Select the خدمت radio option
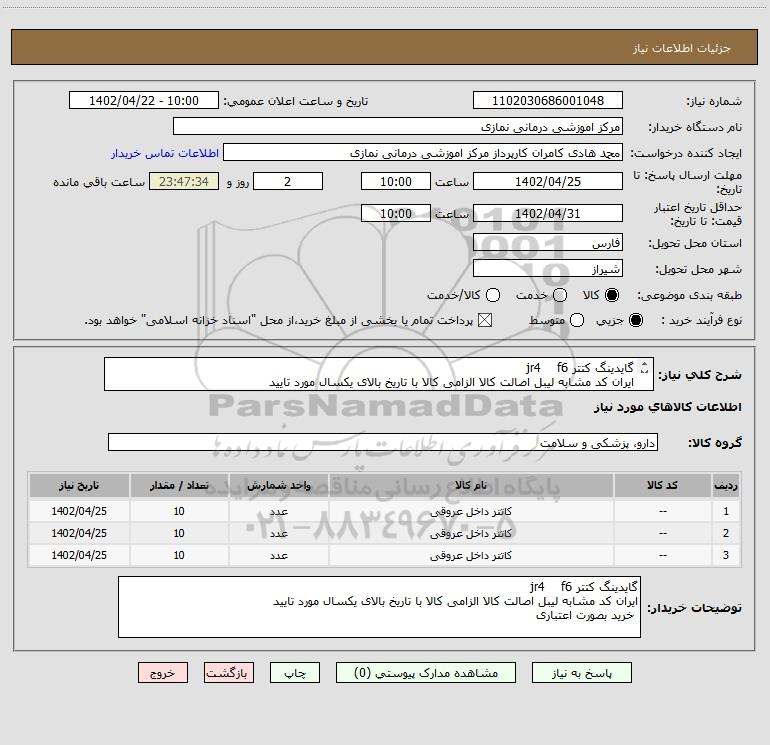 pyautogui.click(x=560, y=295)
